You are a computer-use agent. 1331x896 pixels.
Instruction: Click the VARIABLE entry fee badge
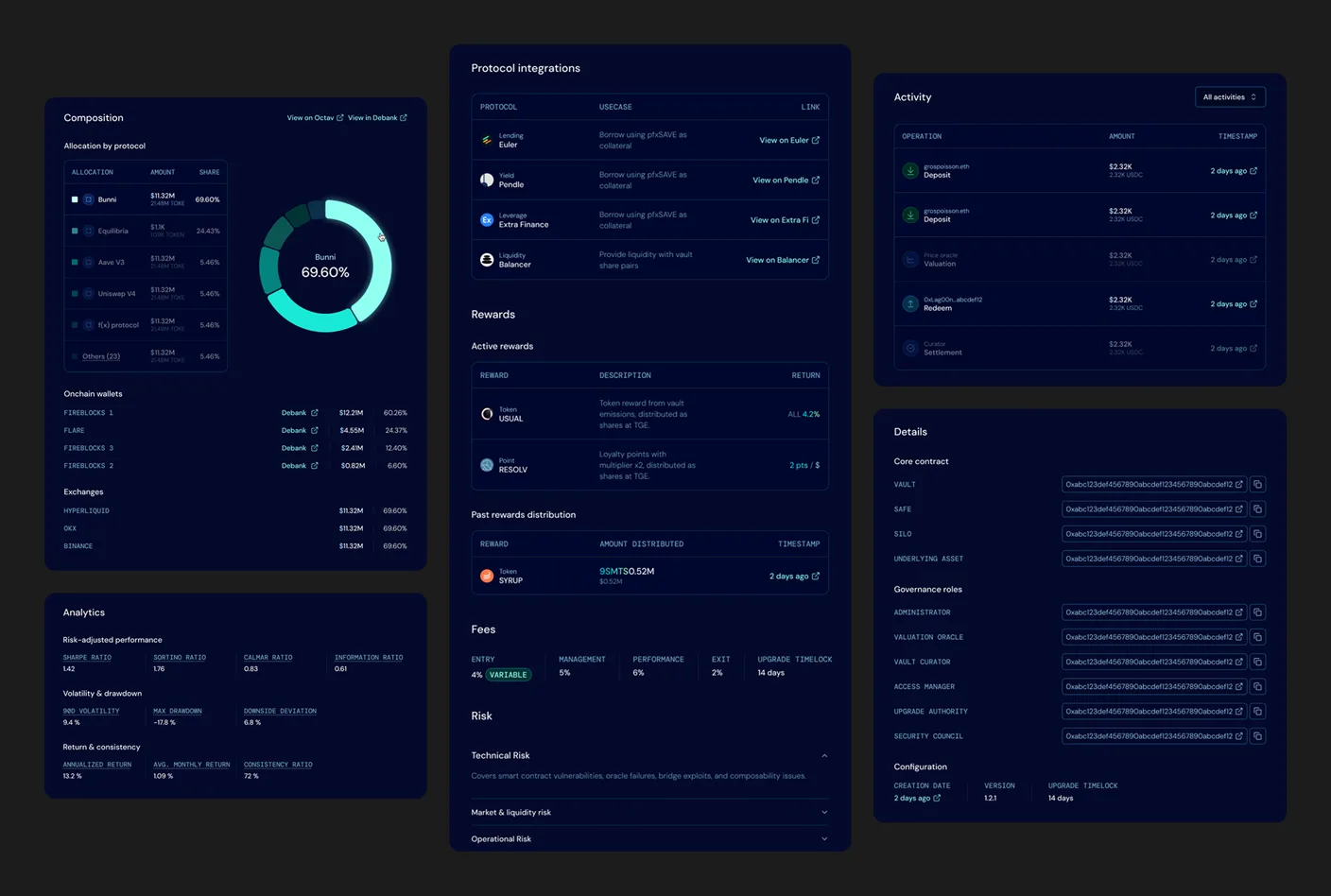point(509,675)
